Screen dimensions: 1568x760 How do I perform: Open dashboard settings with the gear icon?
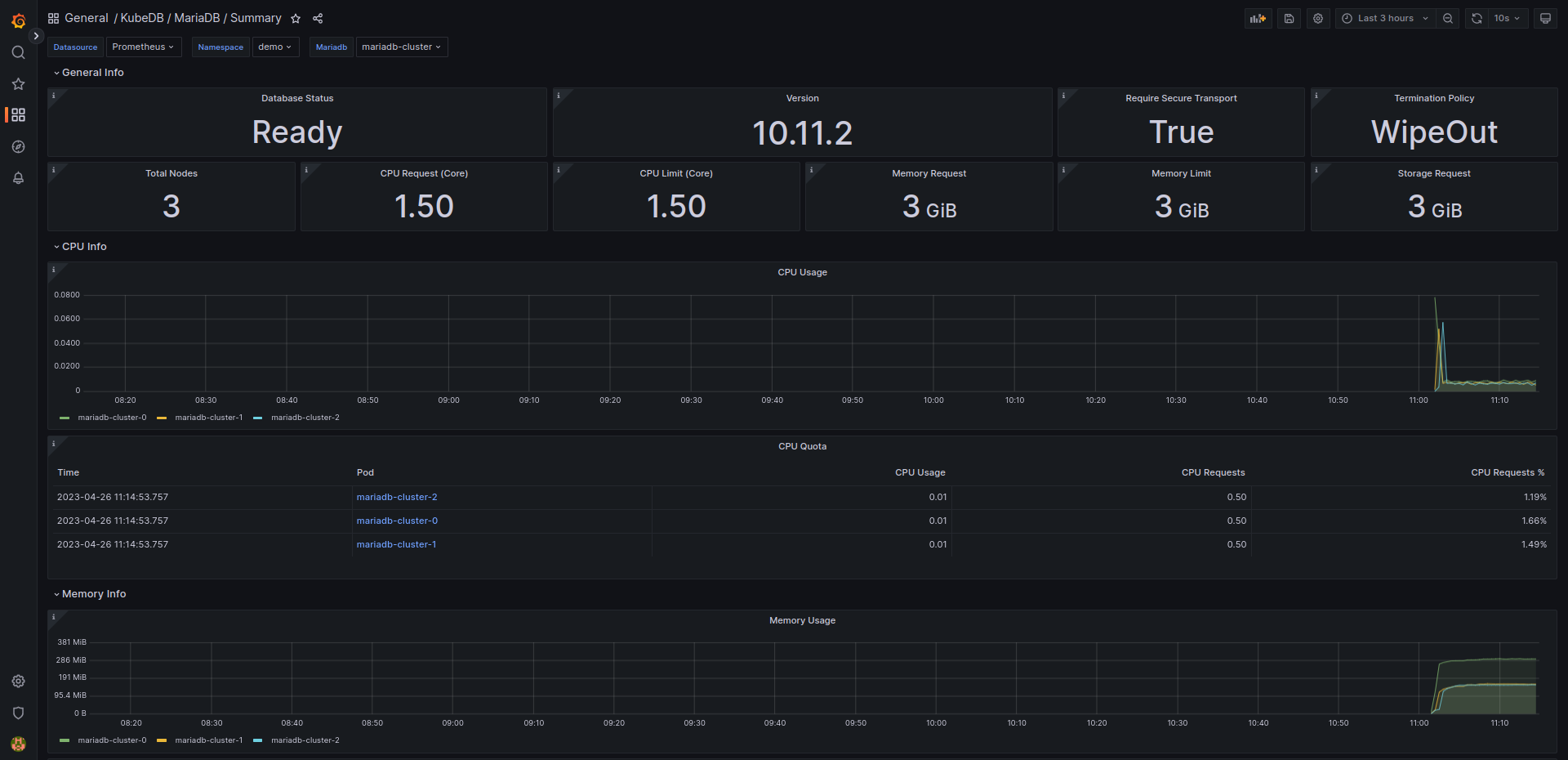[x=1317, y=18]
